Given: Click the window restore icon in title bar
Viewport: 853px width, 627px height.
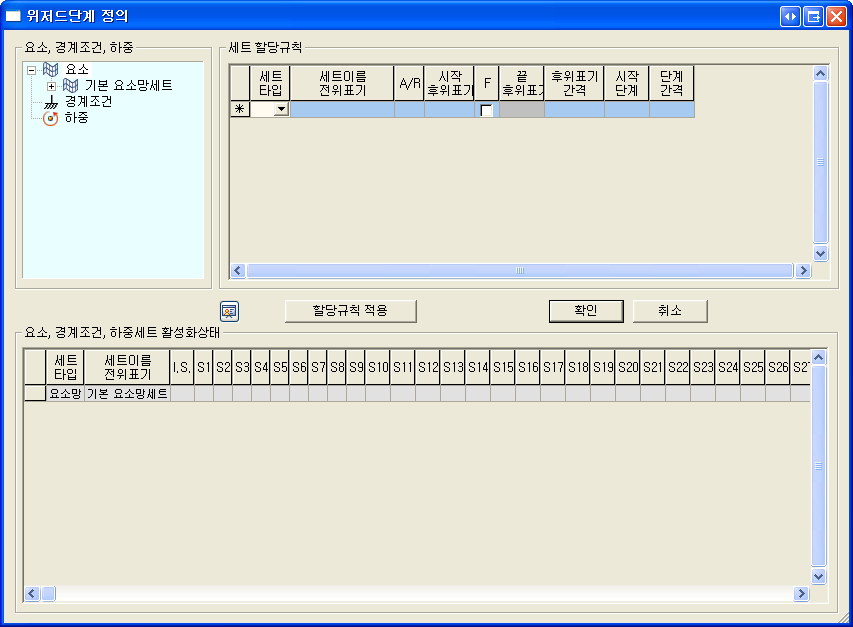Looking at the screenshot, I should click(x=813, y=17).
